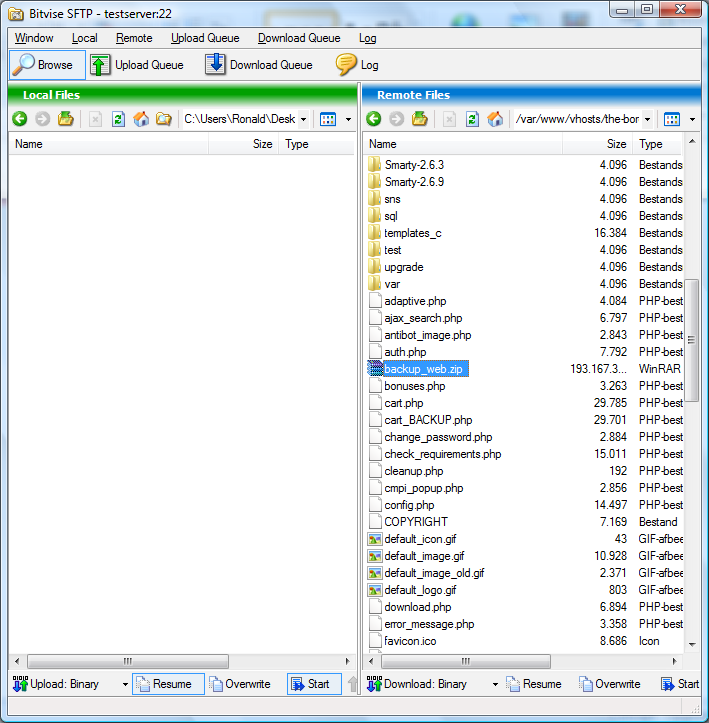
Task: Select upload Resume mode
Action: (168, 684)
